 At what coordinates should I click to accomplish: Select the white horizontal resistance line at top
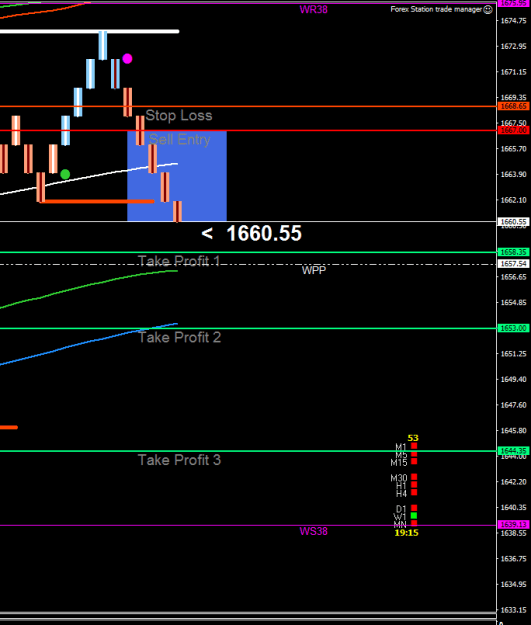[89, 31]
